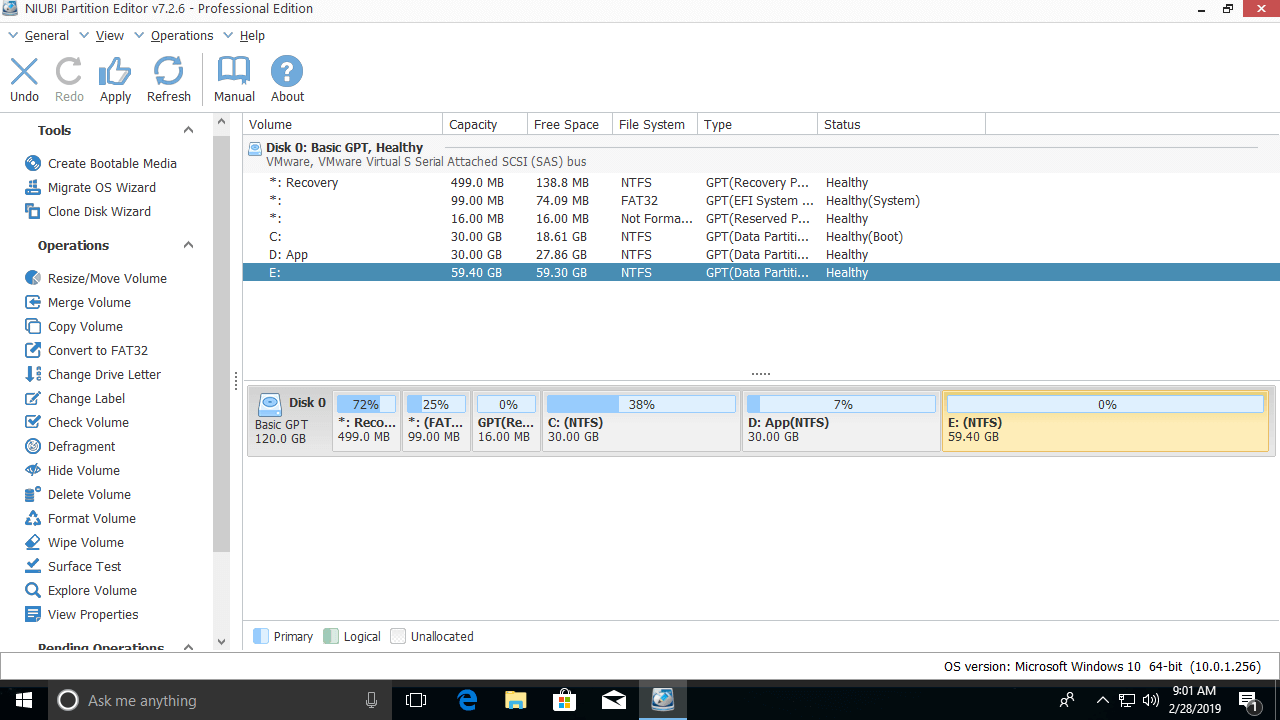Select the C: (NTFS) partition block
The width and height of the screenshot is (1280, 720).
640,421
